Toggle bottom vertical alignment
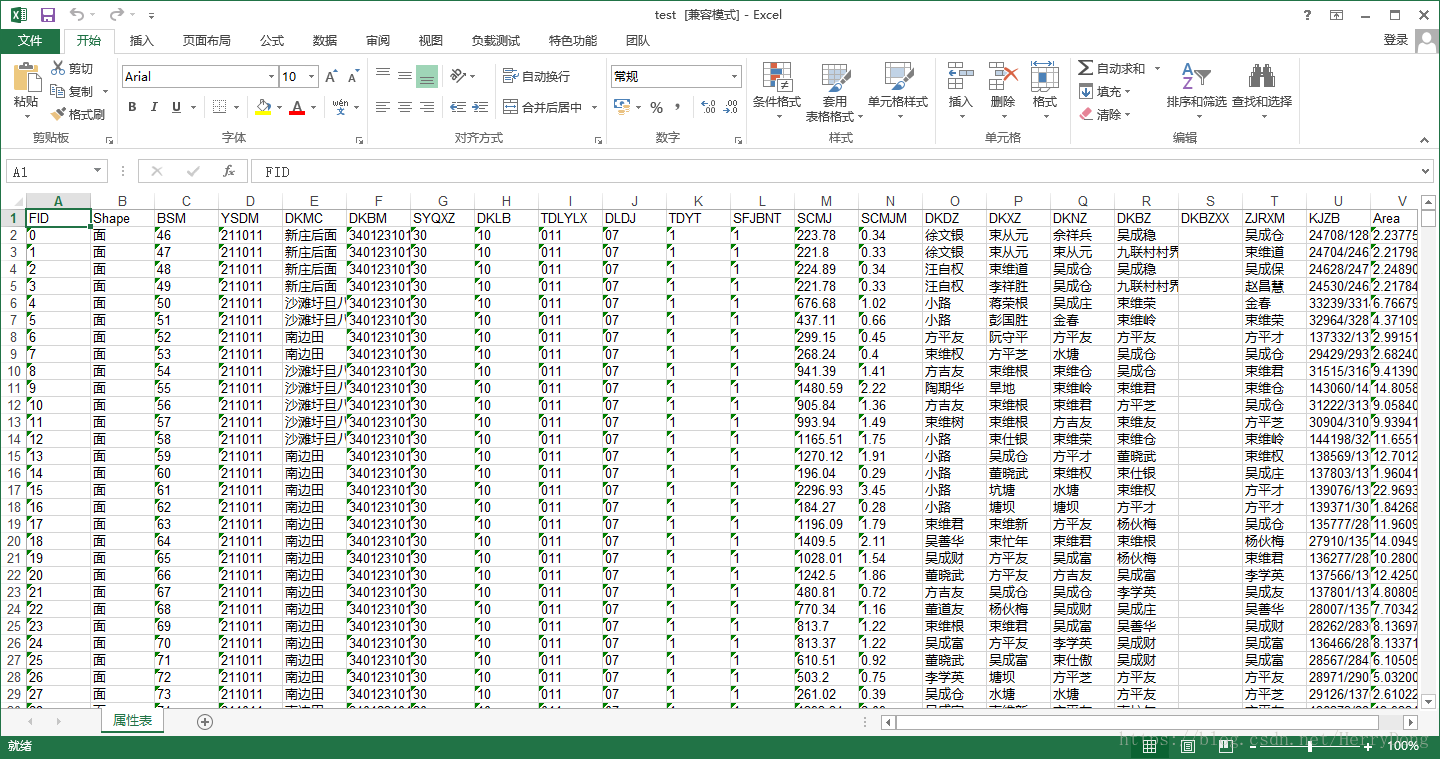The image size is (1440, 759). [x=427, y=76]
